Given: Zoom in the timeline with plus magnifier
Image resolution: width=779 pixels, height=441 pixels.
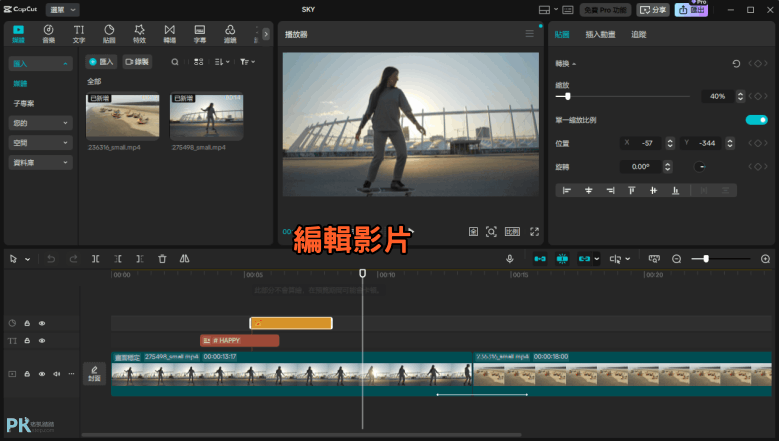Looking at the screenshot, I should pyautogui.click(x=766, y=259).
